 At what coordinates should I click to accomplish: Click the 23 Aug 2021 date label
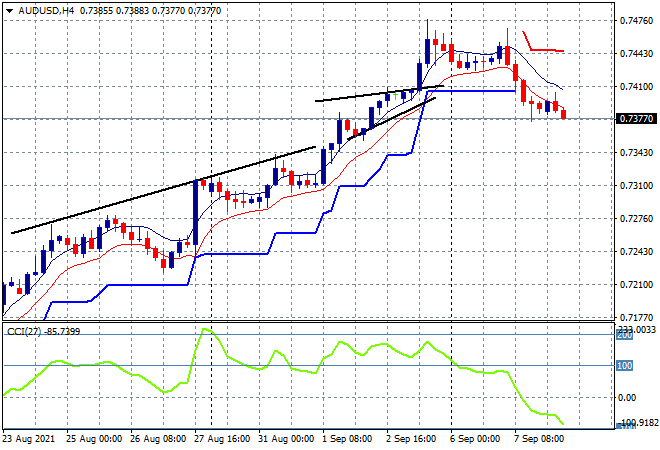click(x=29, y=439)
